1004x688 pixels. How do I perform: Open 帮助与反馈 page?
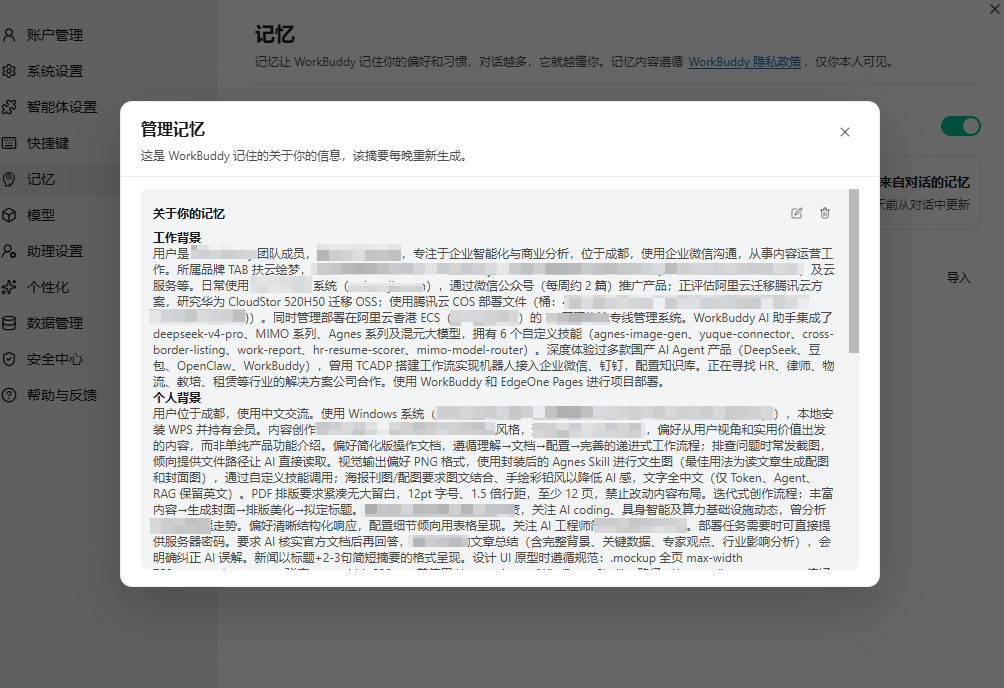click(61, 395)
